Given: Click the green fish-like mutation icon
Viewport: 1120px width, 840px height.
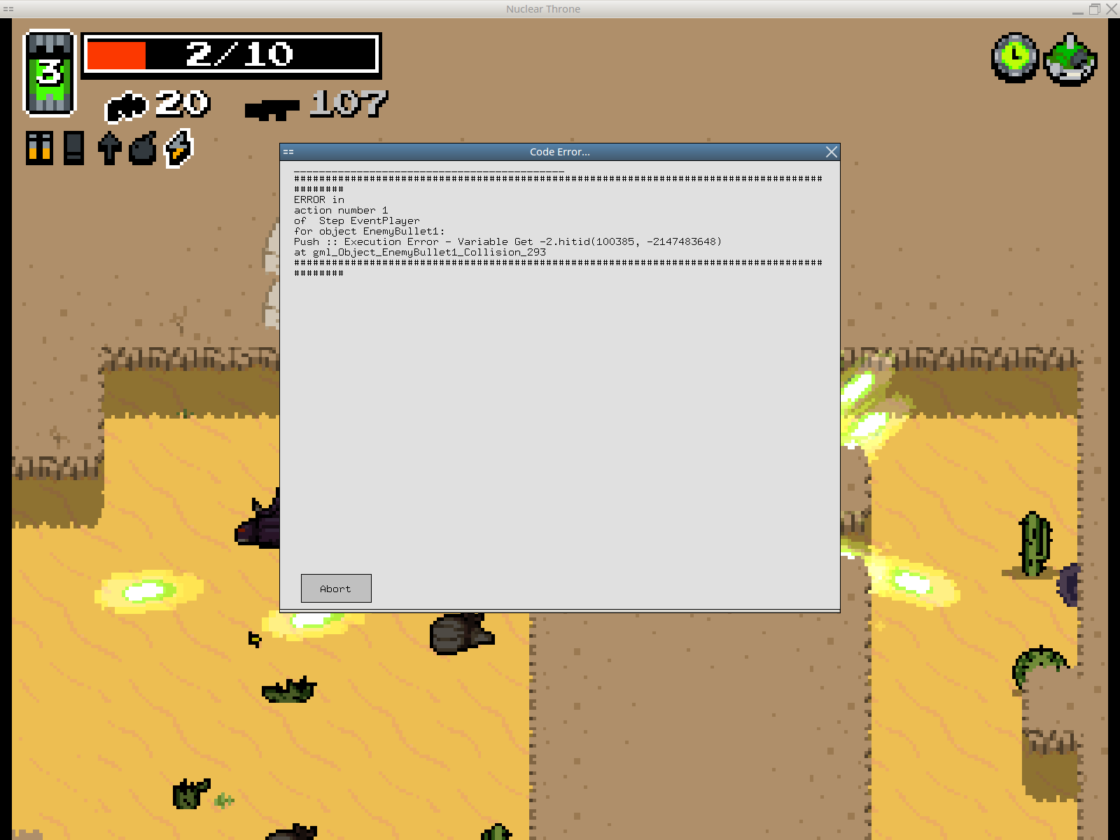Looking at the screenshot, I should pyautogui.click(x=1070, y=59).
